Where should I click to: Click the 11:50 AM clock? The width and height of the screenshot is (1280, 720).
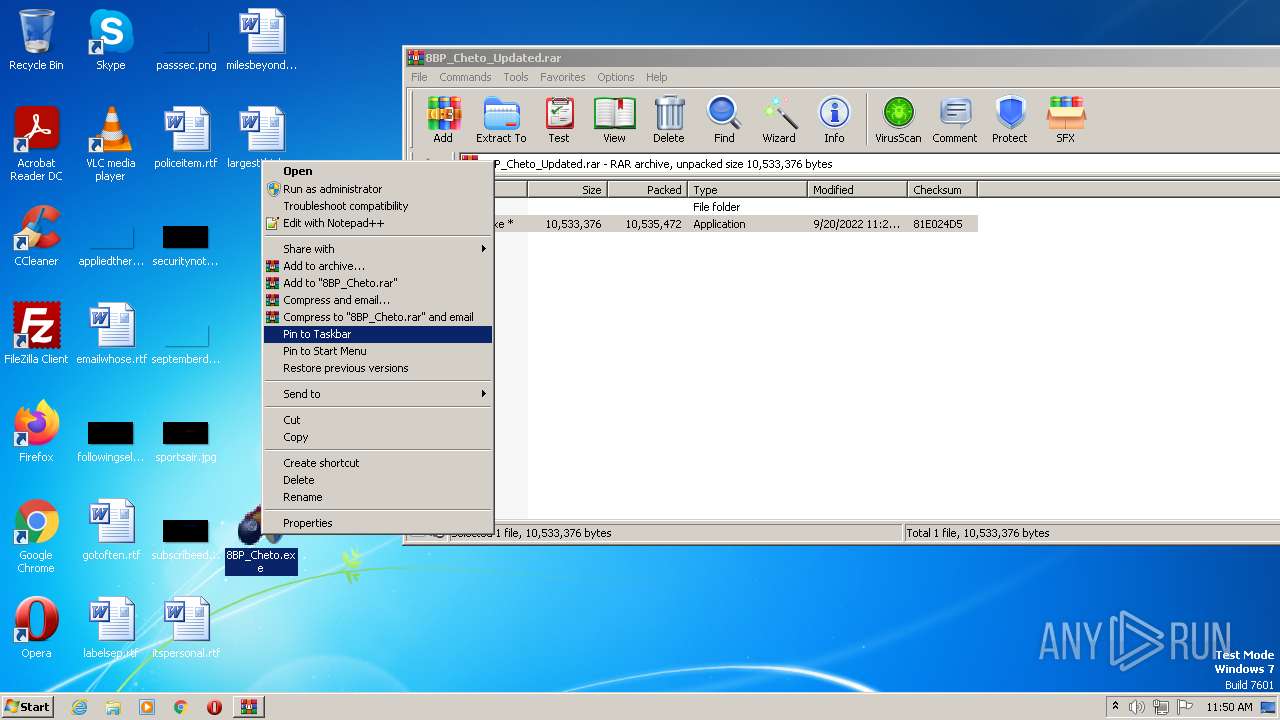coord(1229,707)
